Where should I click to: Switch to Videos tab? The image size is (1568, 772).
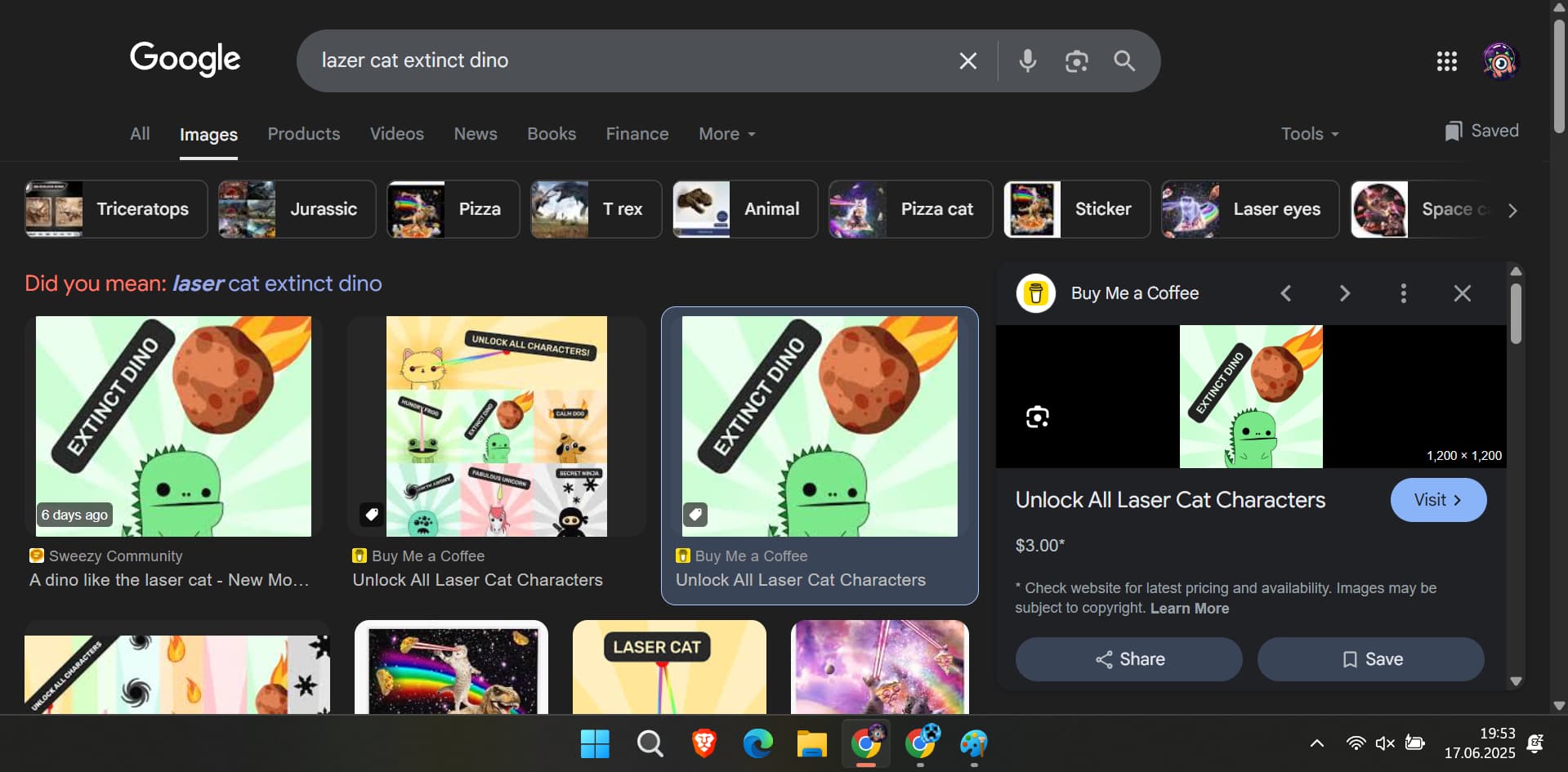coord(397,134)
